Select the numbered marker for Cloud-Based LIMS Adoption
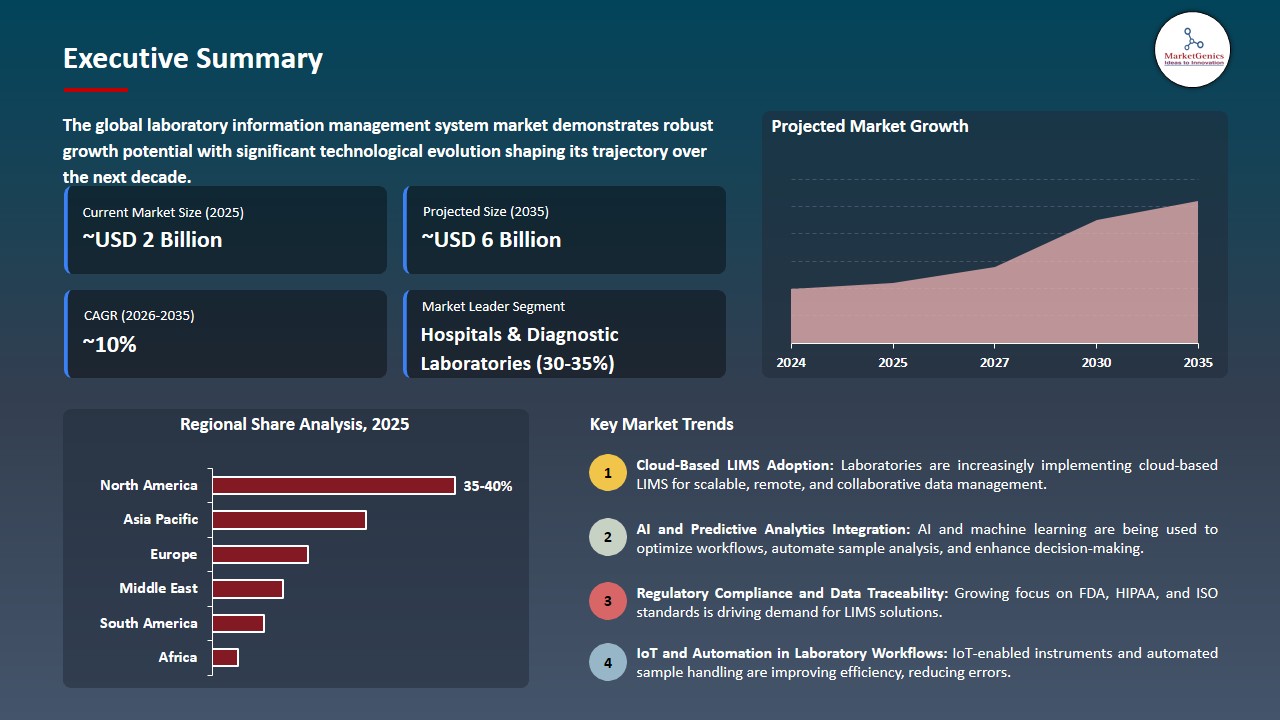Viewport: 1280px width, 720px height. click(x=607, y=472)
